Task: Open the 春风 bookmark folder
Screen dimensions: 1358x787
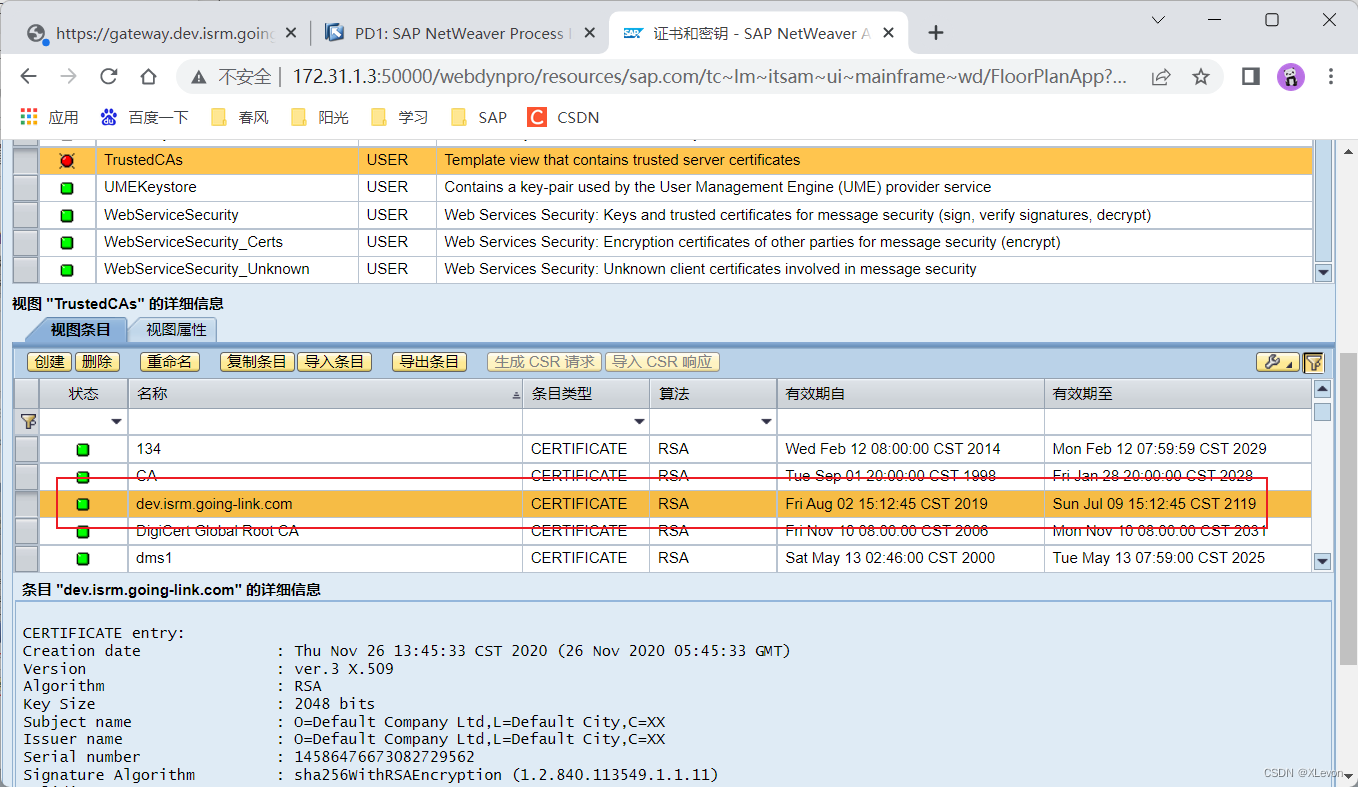Action: pos(240,117)
